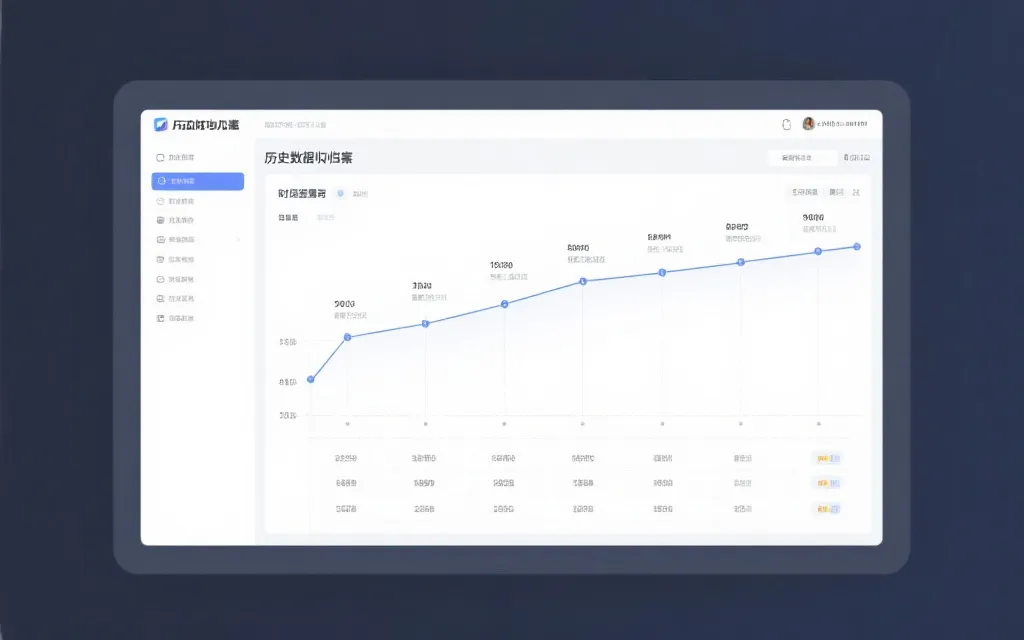Select the first view tab above the chart
Viewport: 1024px width, 640px height.
pyautogui.click(x=805, y=191)
